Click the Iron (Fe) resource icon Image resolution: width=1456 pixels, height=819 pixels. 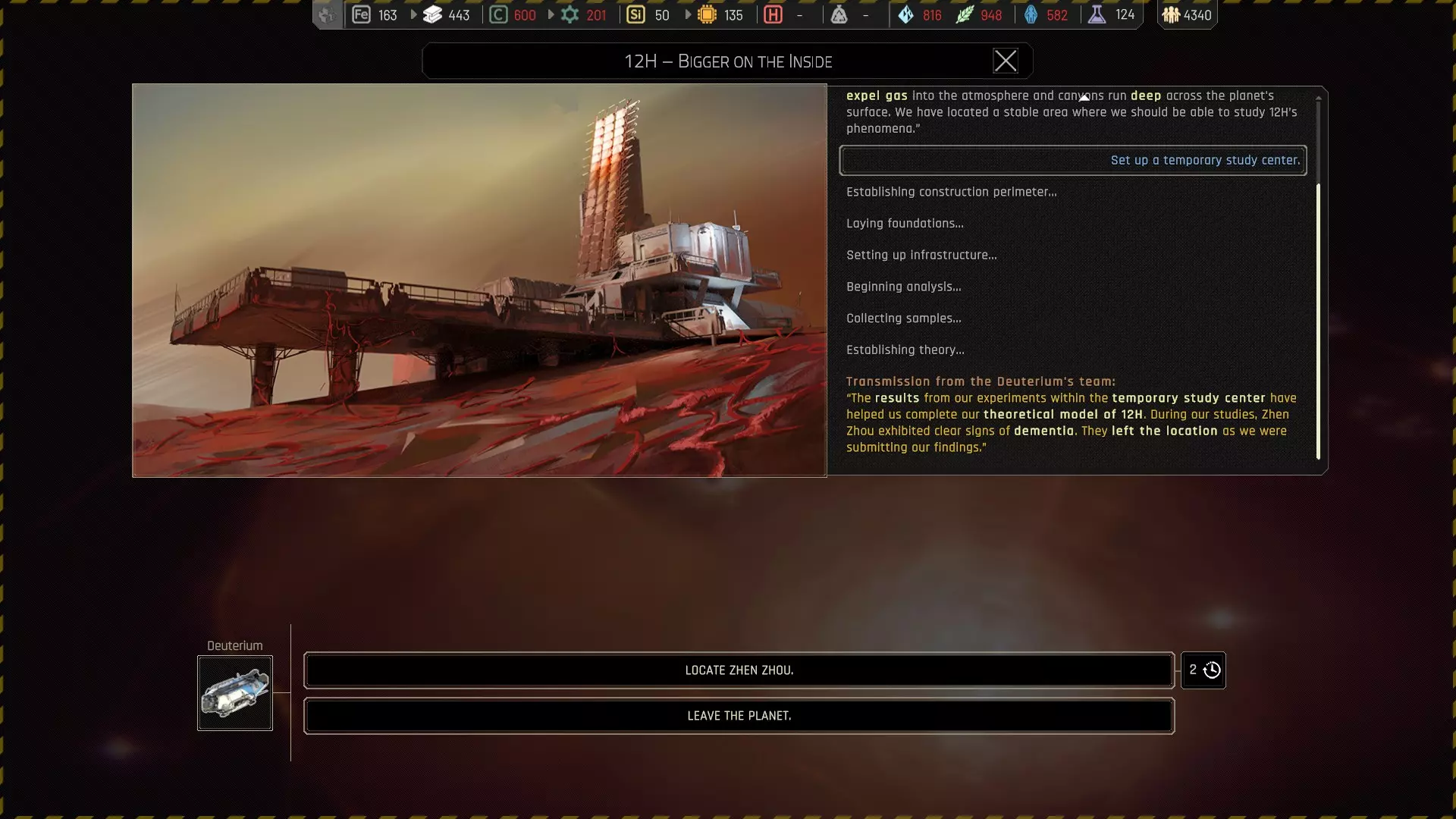click(362, 14)
